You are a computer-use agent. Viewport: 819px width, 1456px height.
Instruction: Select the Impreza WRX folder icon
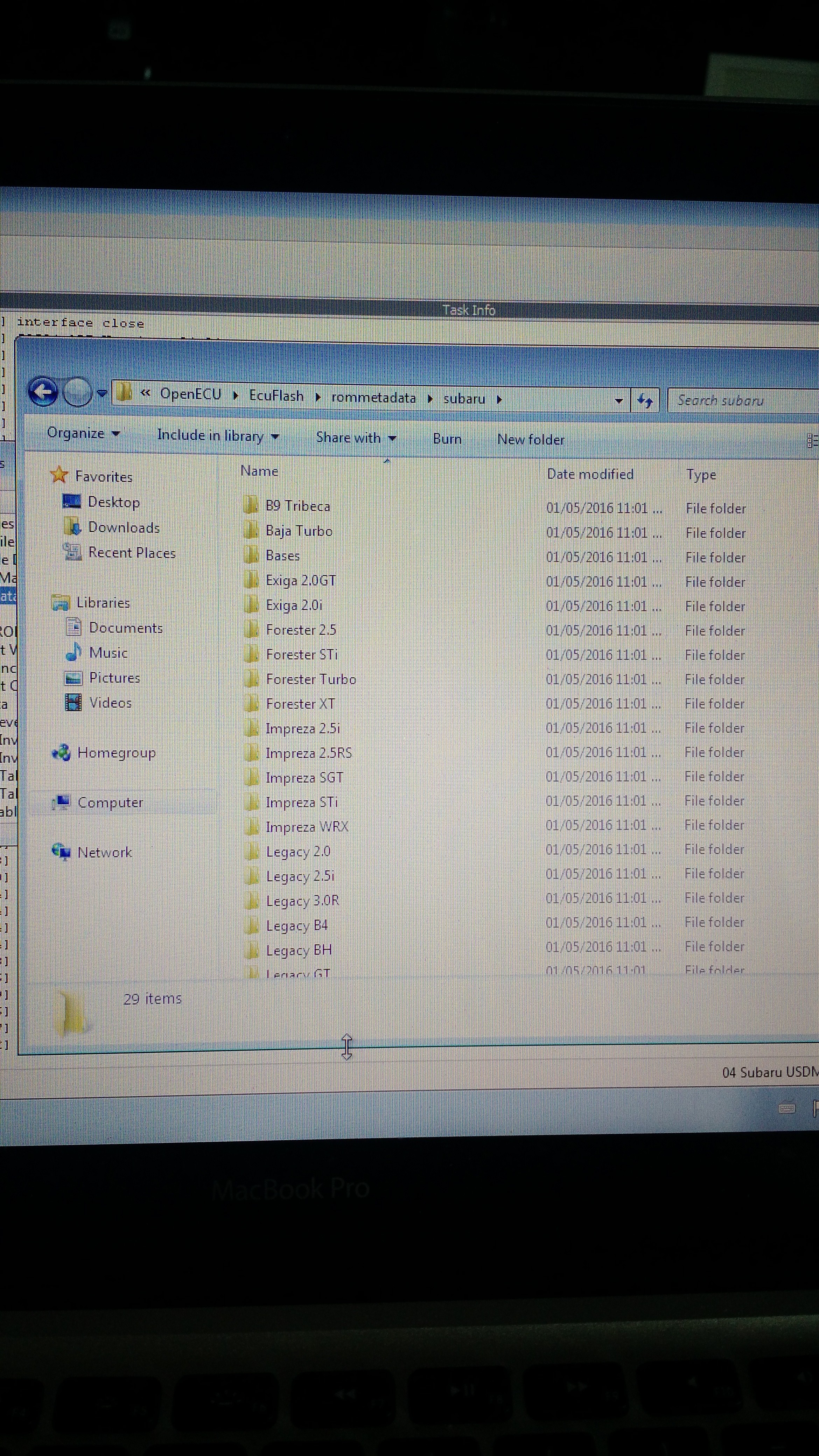click(x=252, y=827)
